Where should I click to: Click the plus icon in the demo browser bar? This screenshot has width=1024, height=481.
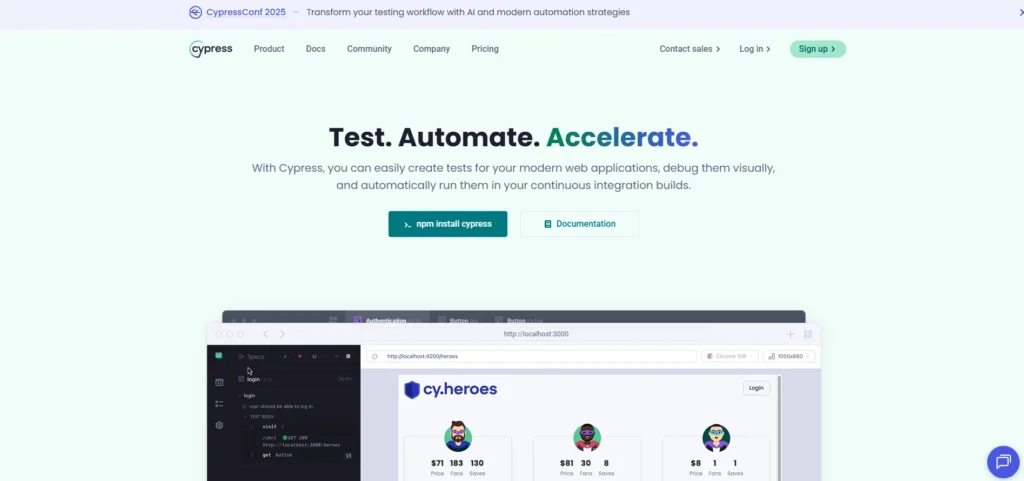click(790, 334)
